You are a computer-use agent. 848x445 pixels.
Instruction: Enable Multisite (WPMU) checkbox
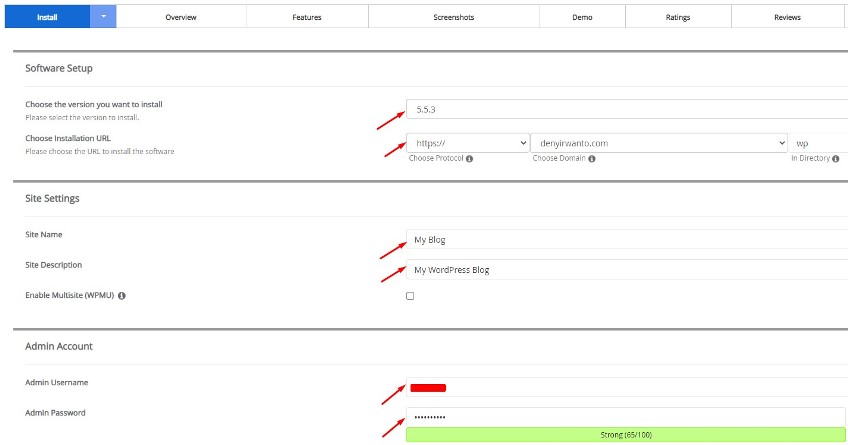[x=410, y=296]
